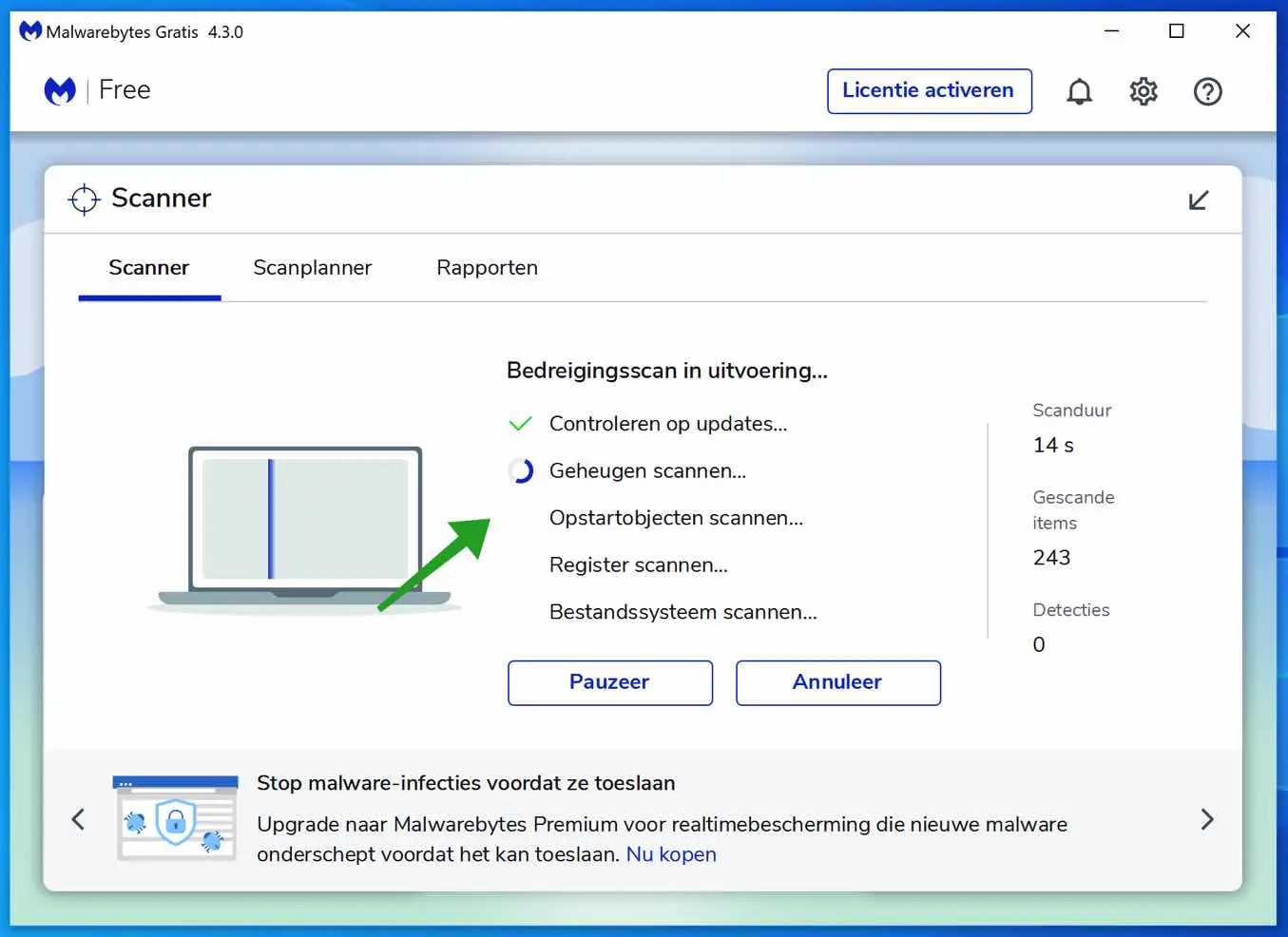Follow the Nu kopen link
This screenshot has width=1288, height=937.
pyautogui.click(x=671, y=854)
